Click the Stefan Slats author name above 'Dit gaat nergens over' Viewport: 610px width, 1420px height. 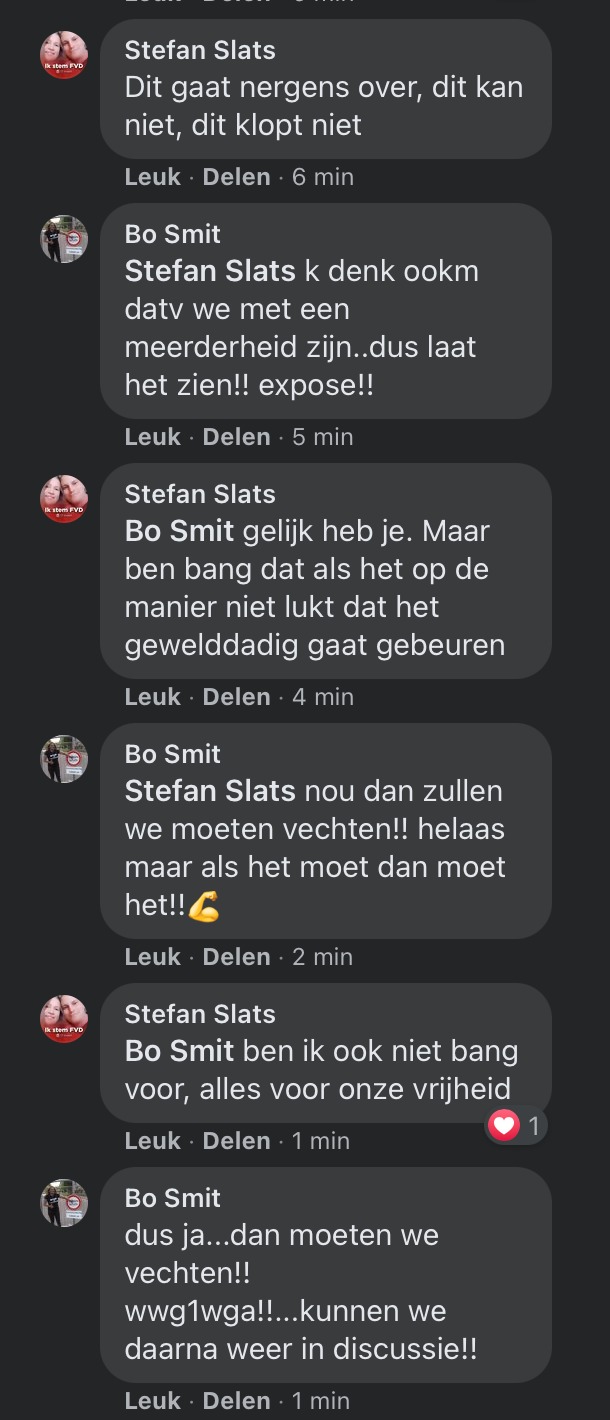pos(200,50)
